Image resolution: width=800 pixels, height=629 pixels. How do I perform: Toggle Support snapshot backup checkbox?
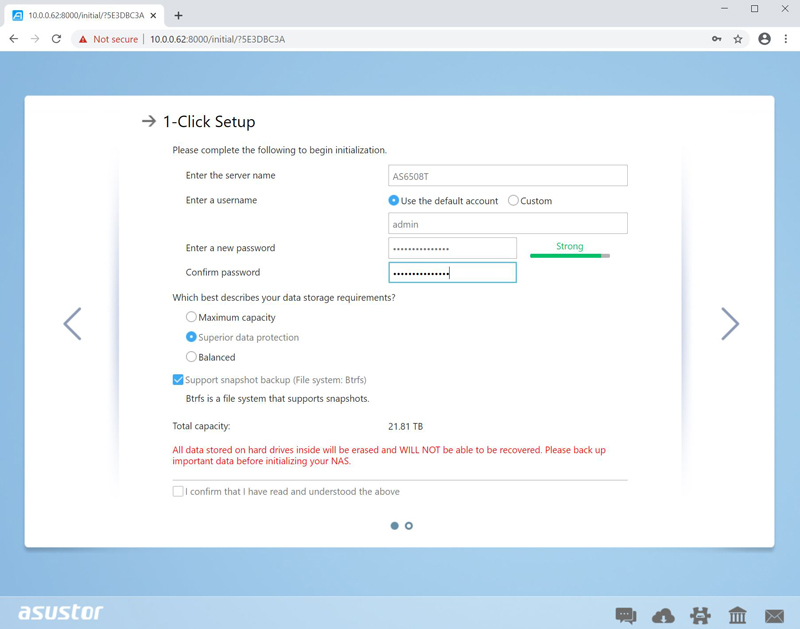[178, 380]
